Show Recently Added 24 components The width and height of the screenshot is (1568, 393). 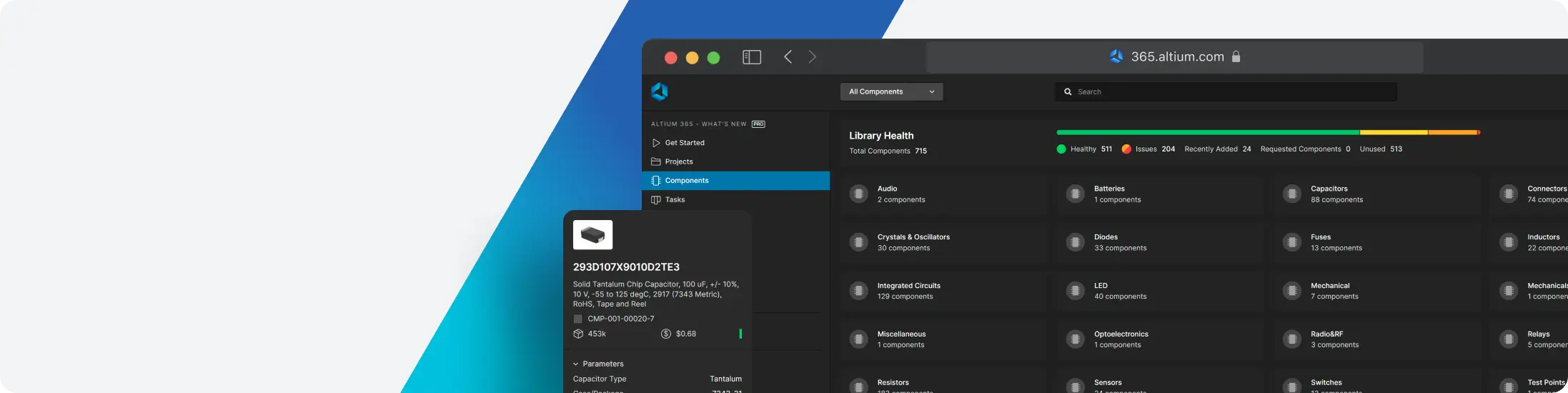coord(1218,149)
